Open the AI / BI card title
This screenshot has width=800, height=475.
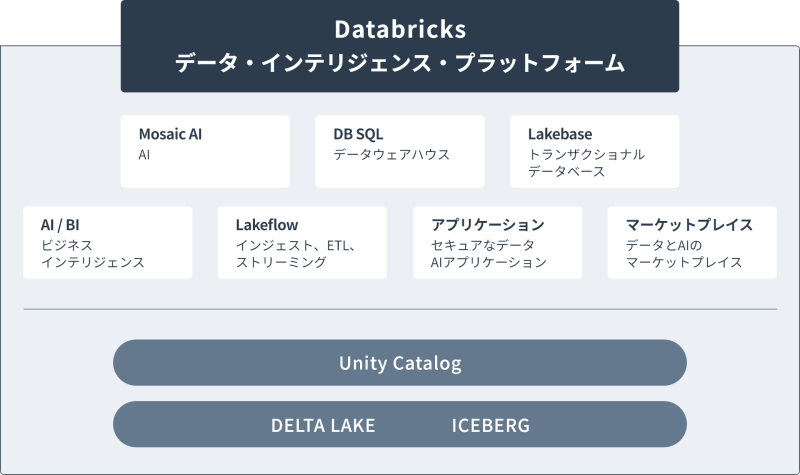tap(60, 225)
